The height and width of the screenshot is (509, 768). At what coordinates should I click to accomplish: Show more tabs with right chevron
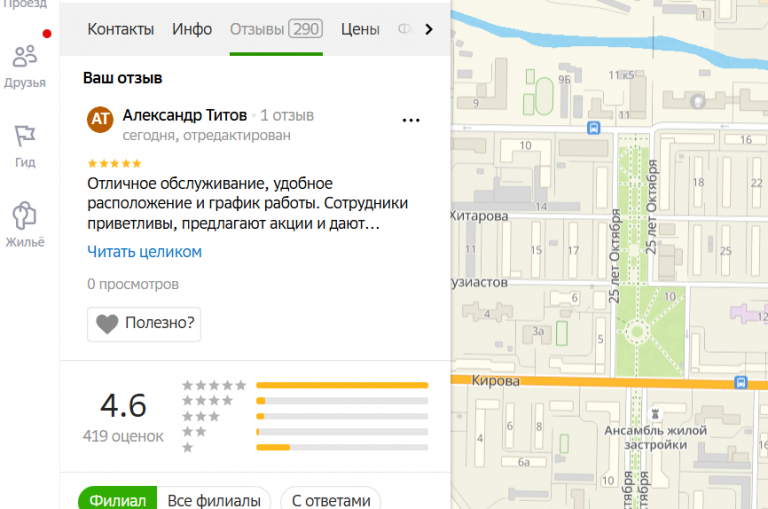(429, 29)
